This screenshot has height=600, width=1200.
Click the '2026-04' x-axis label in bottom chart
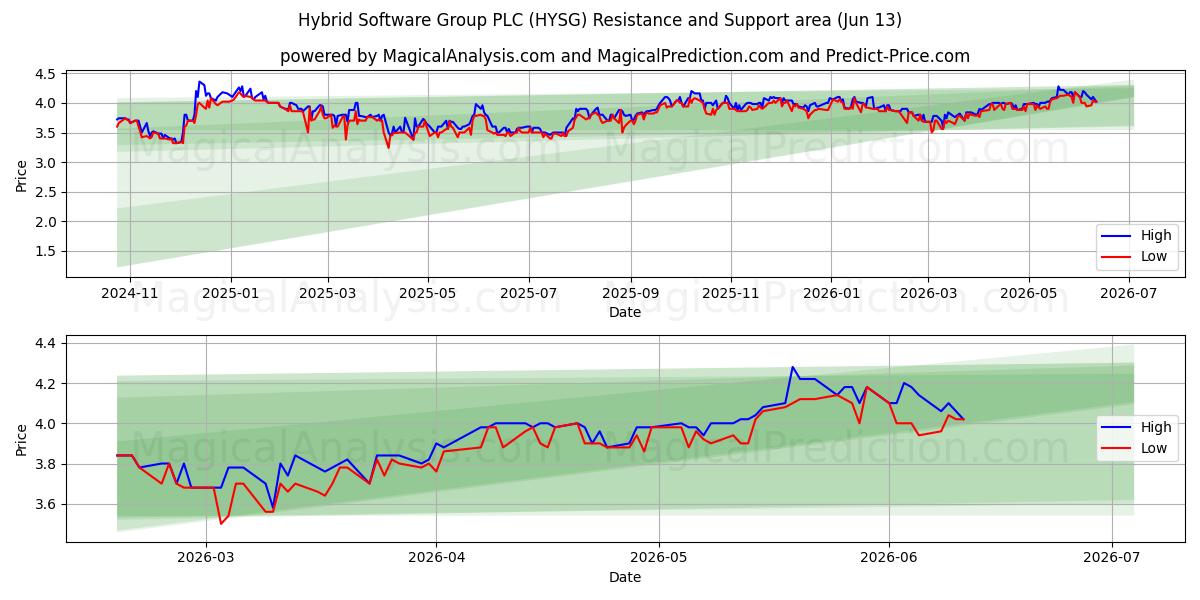click(436, 558)
